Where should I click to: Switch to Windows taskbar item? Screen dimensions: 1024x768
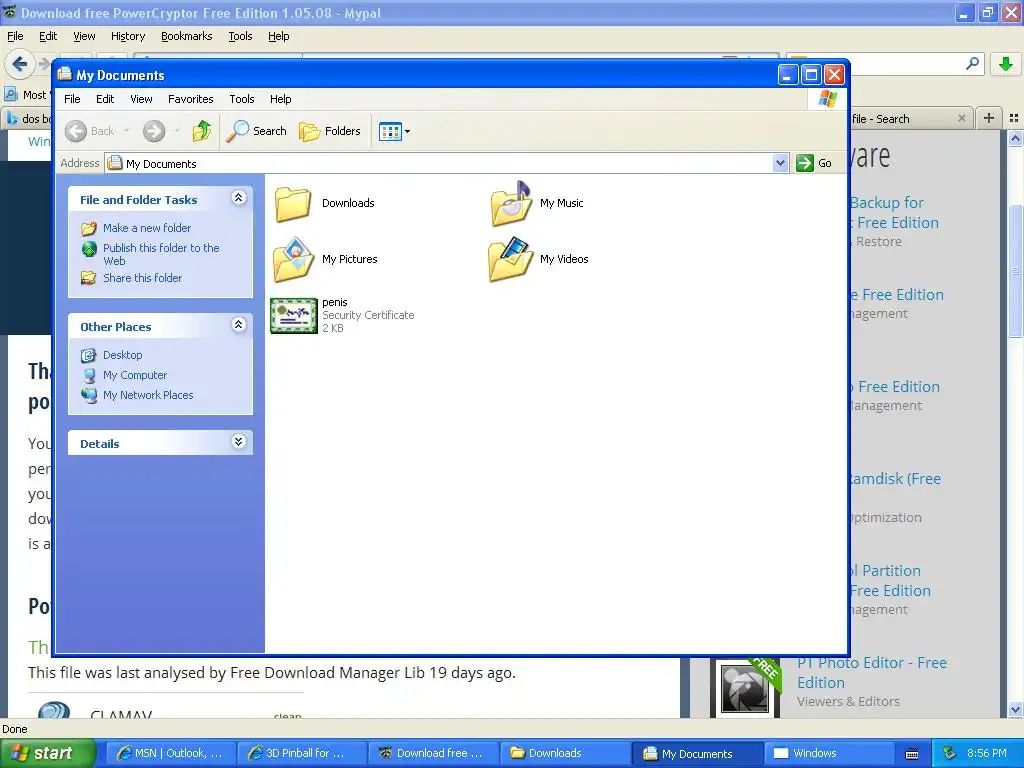tap(828, 754)
